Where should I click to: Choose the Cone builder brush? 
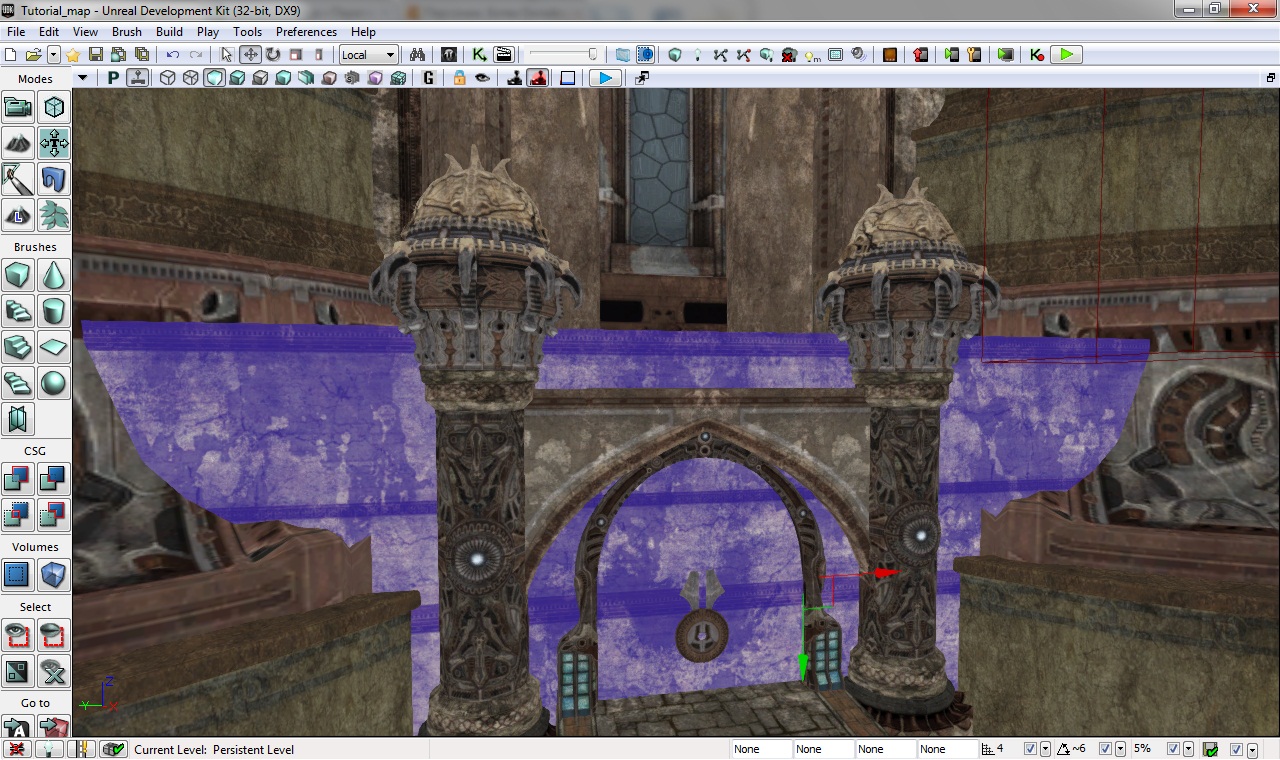(54, 275)
